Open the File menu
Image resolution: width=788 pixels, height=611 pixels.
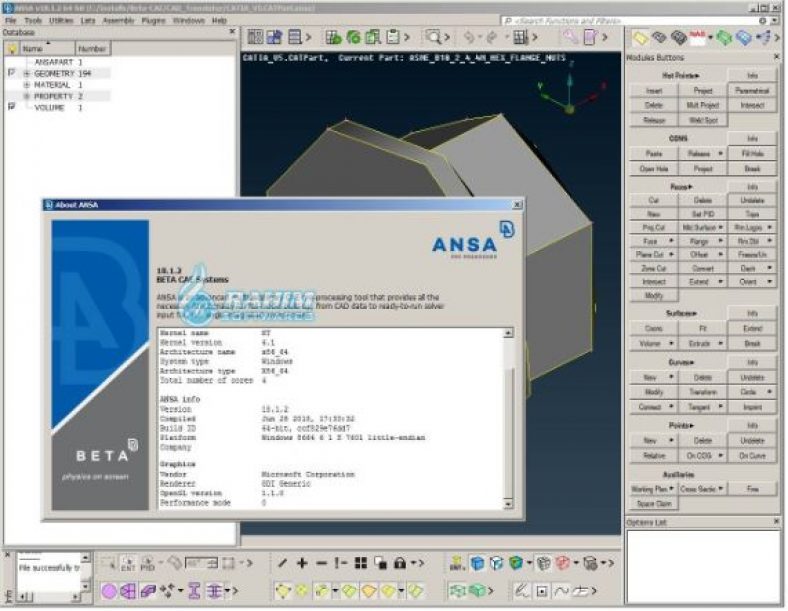11,21
